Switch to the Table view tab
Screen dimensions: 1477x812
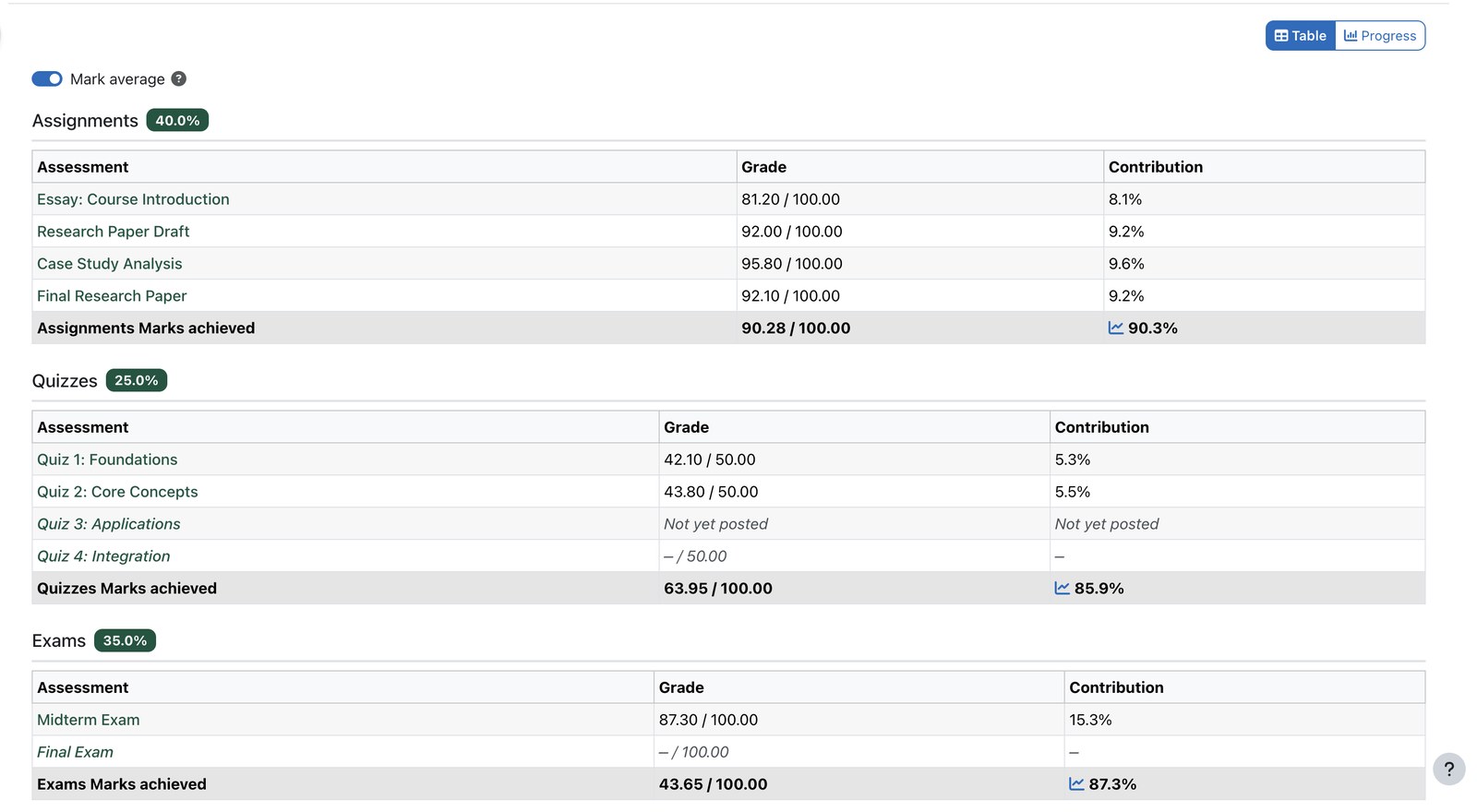click(1301, 36)
